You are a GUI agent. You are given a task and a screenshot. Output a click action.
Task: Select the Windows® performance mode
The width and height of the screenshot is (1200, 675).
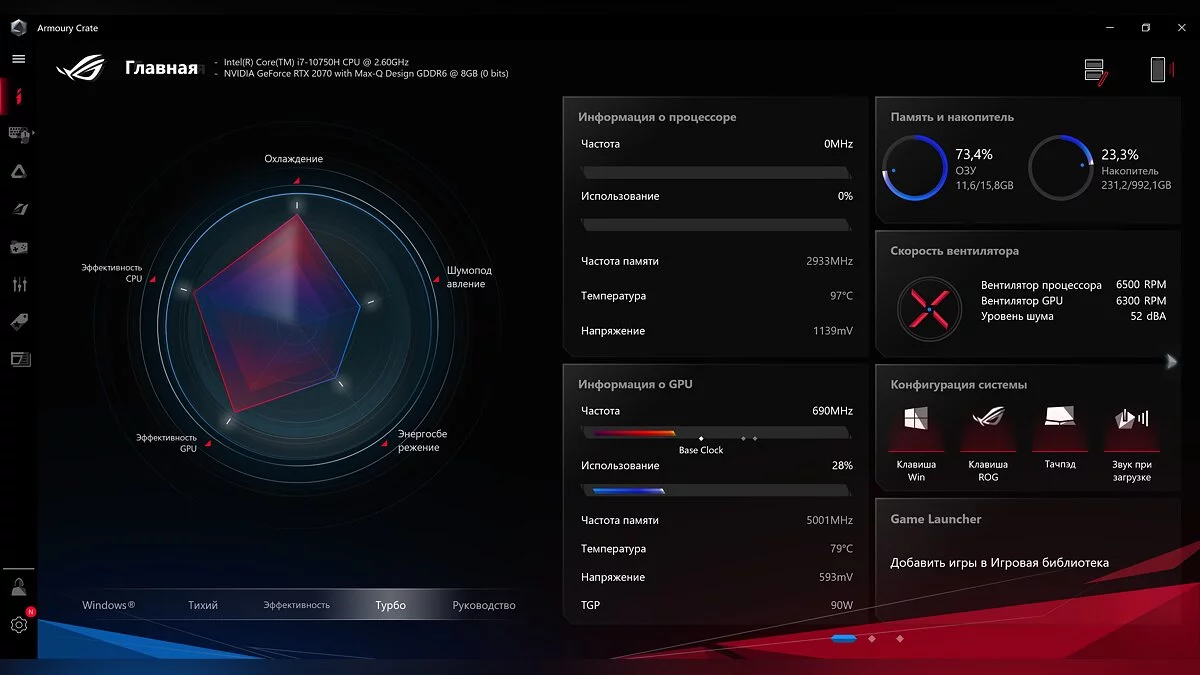point(108,605)
